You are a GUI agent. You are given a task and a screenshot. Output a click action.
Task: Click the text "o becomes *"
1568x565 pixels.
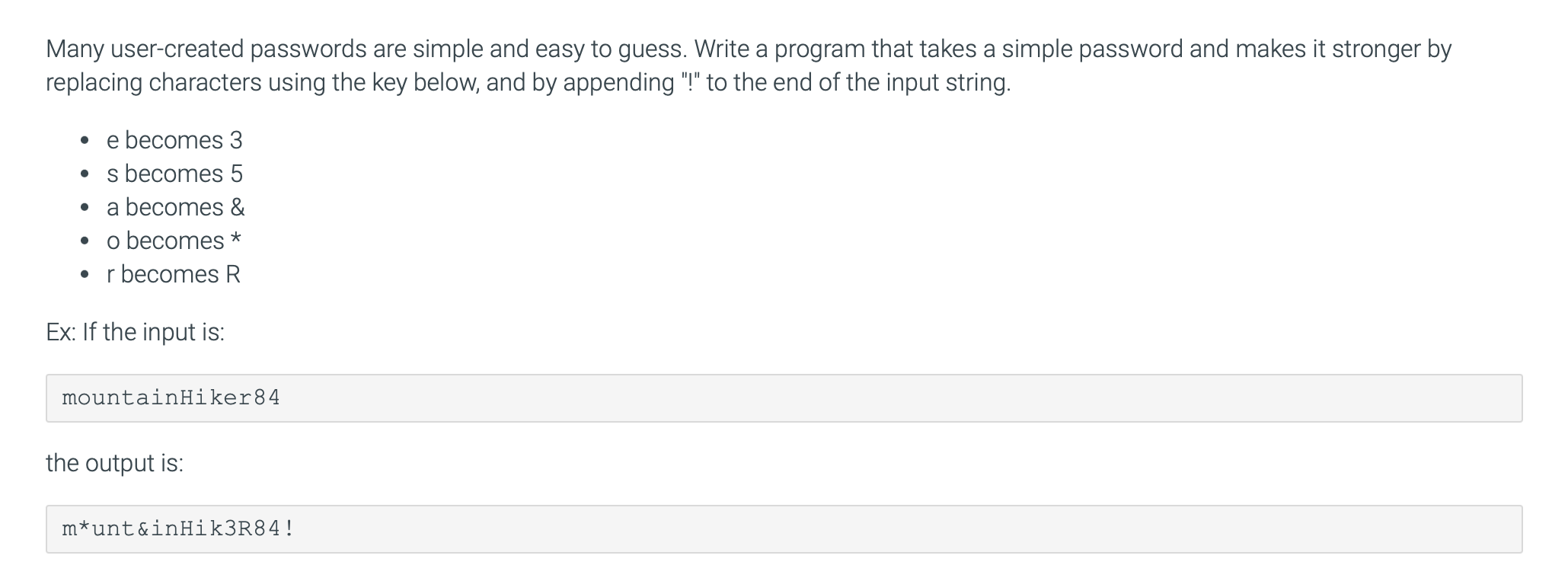(x=174, y=241)
